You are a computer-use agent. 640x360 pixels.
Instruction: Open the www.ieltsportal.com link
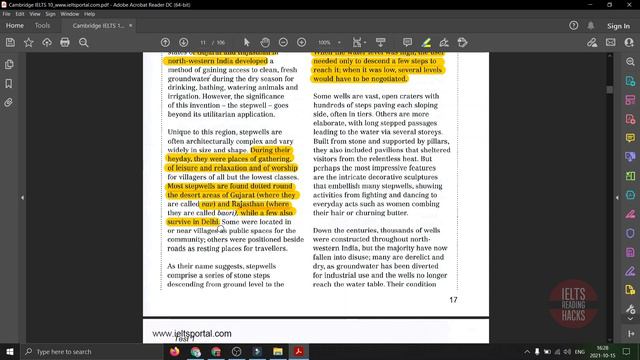point(192,333)
